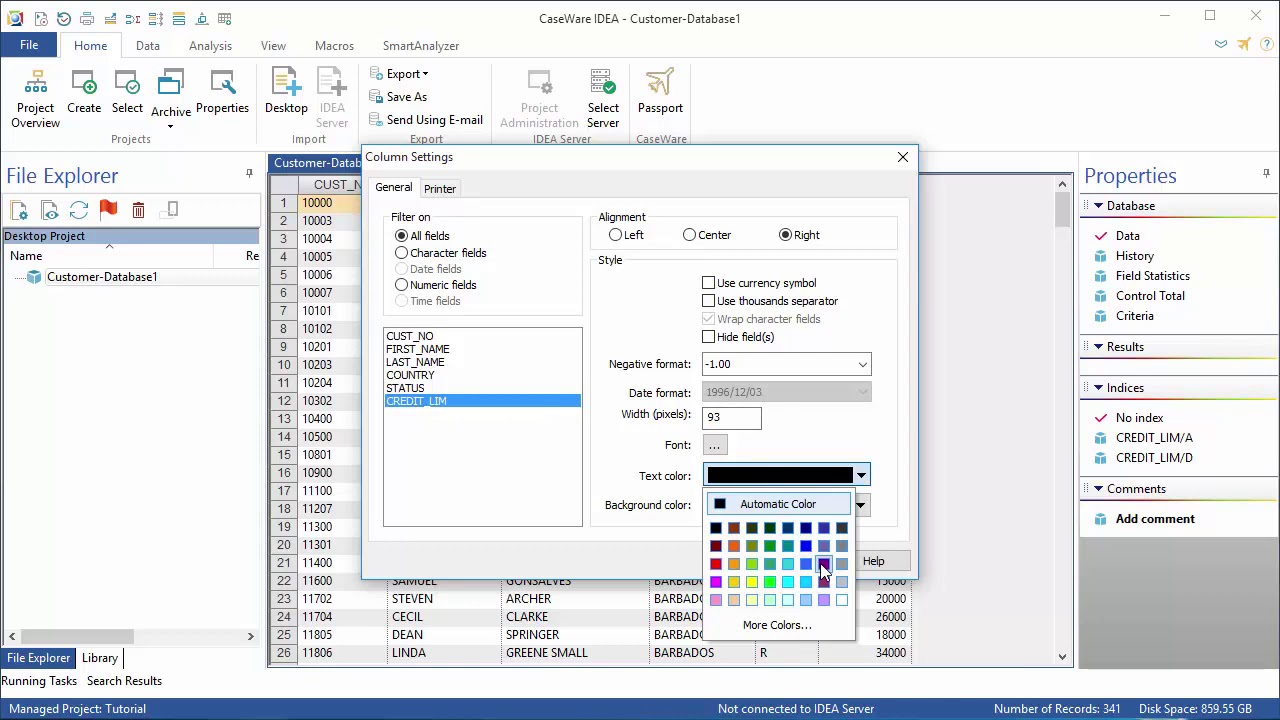The height and width of the screenshot is (720, 1280).
Task: Collapse the Database section in Properties
Action: (x=1098, y=206)
